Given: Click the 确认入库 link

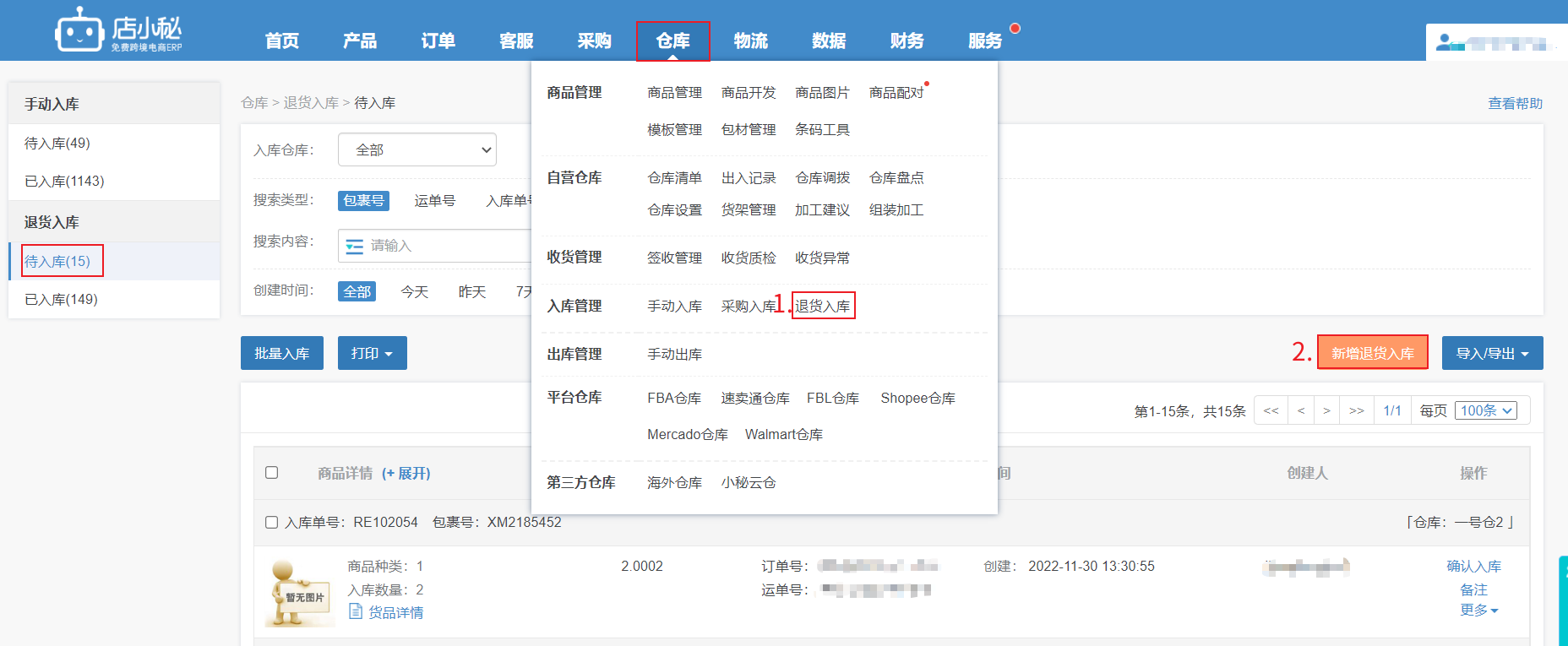Looking at the screenshot, I should [x=1473, y=566].
